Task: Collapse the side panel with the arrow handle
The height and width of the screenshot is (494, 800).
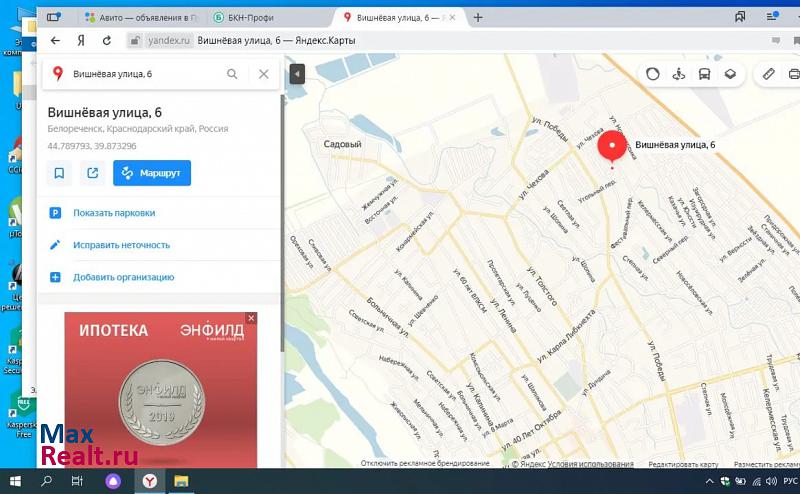Action: [297, 74]
